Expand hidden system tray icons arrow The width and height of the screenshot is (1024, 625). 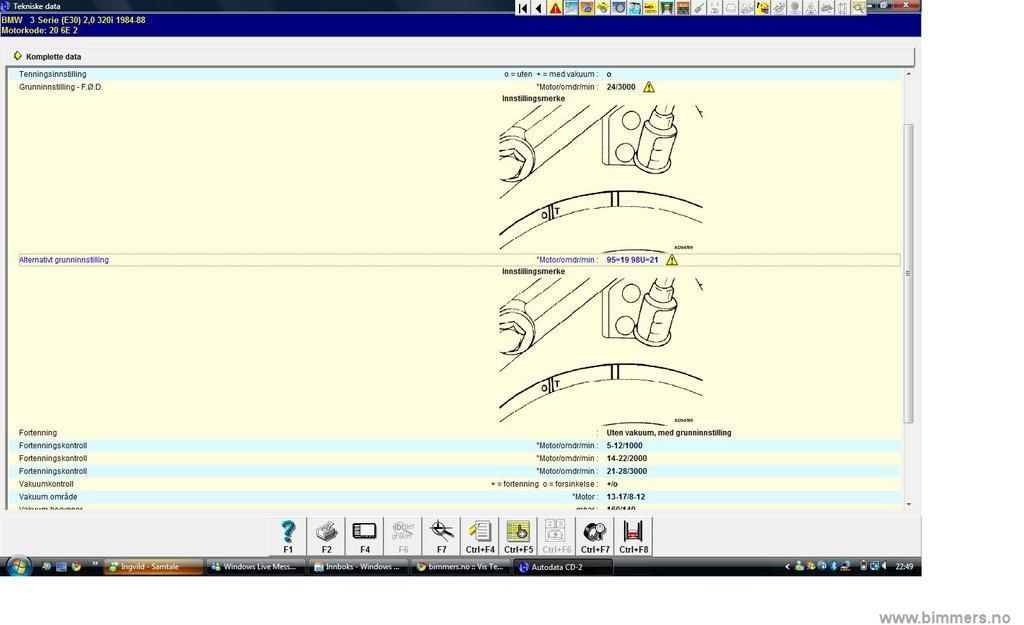[788, 566]
